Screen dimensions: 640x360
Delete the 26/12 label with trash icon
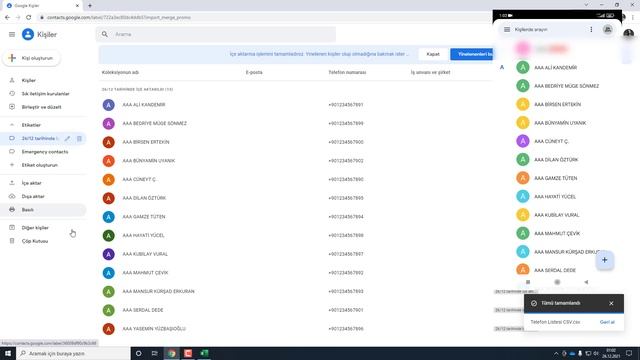[x=79, y=138]
